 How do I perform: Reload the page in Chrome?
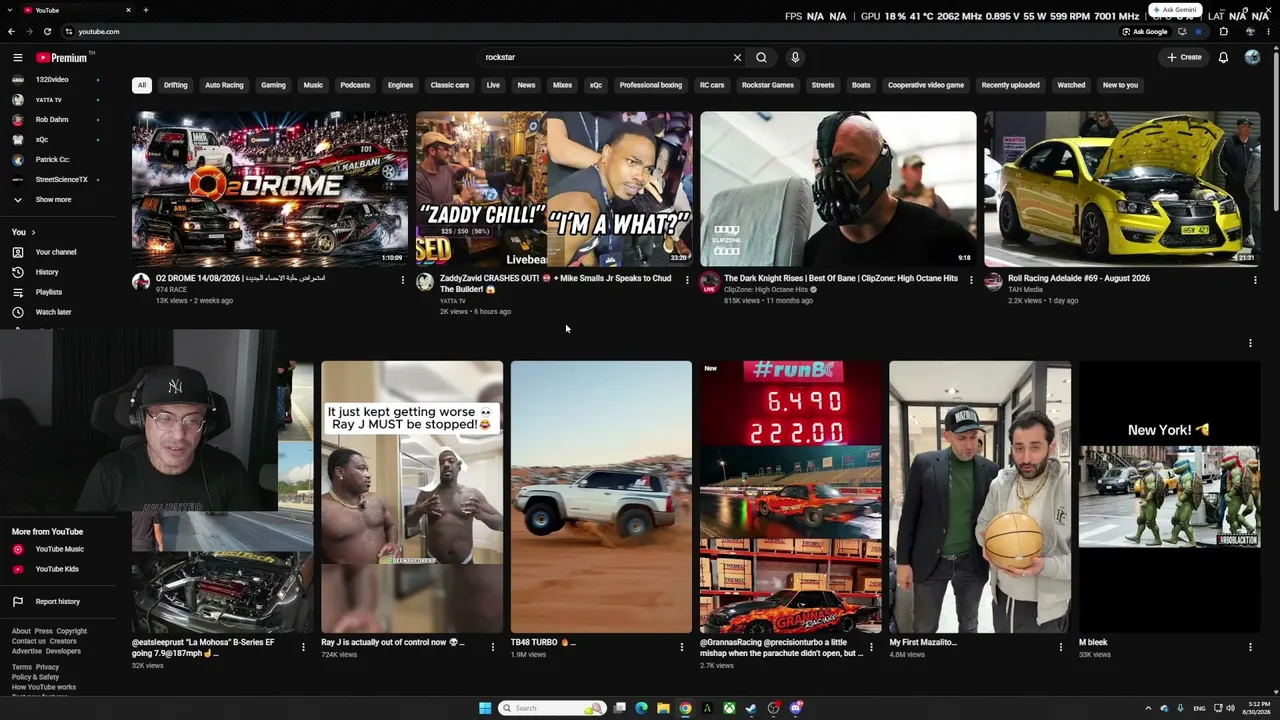pyautogui.click(x=47, y=31)
